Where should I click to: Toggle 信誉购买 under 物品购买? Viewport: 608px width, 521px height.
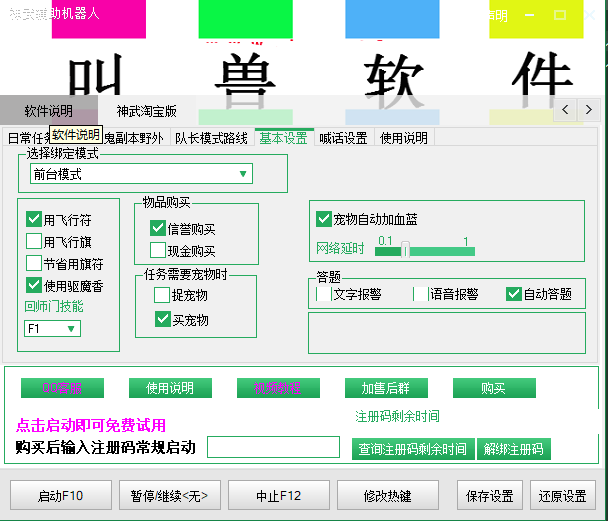click(158, 228)
